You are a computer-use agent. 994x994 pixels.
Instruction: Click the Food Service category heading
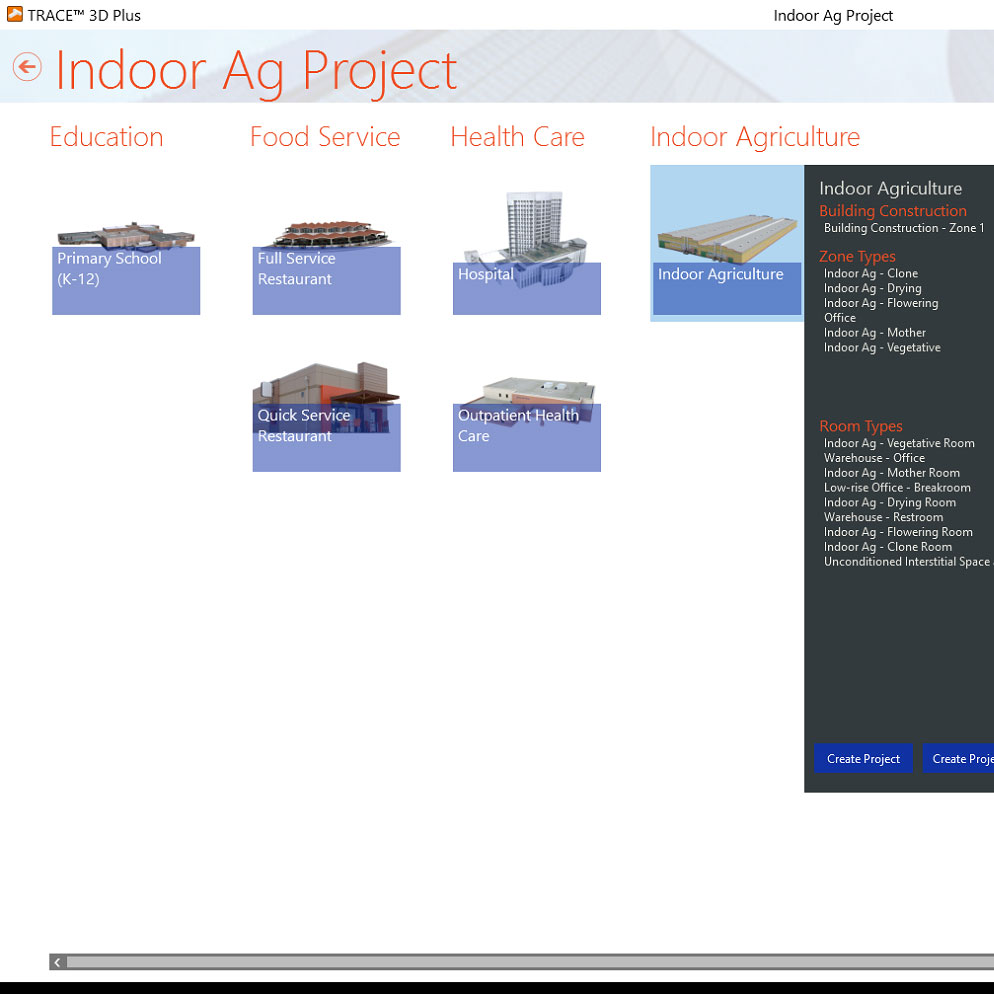(x=325, y=137)
